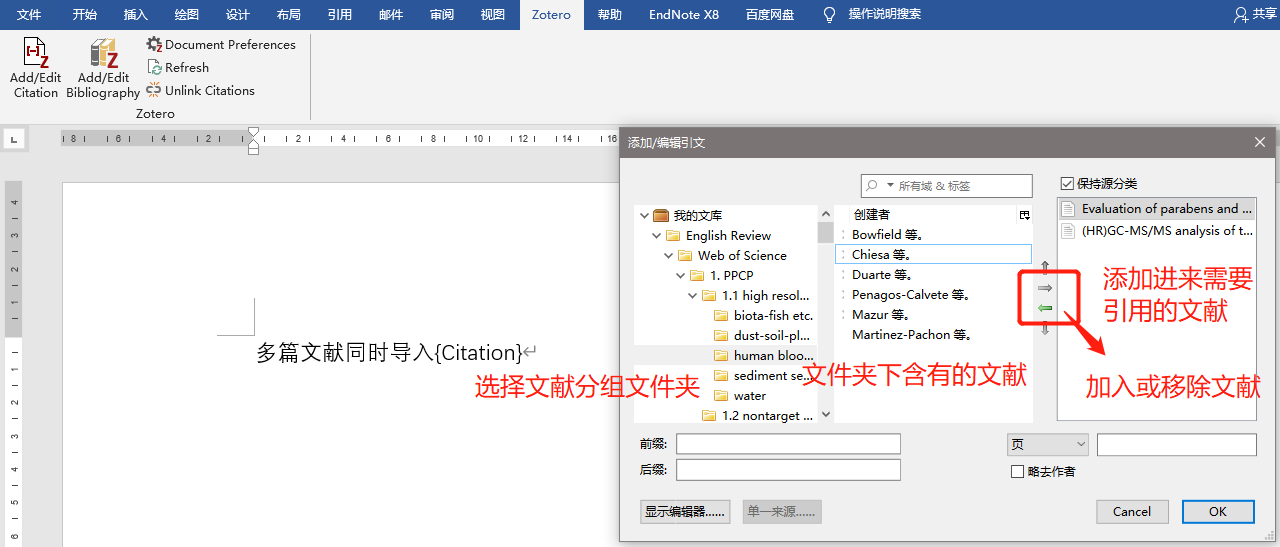The width and height of the screenshot is (1280, 547).
Task: Select the 1.2 nontarget folder
Action: 759,416
